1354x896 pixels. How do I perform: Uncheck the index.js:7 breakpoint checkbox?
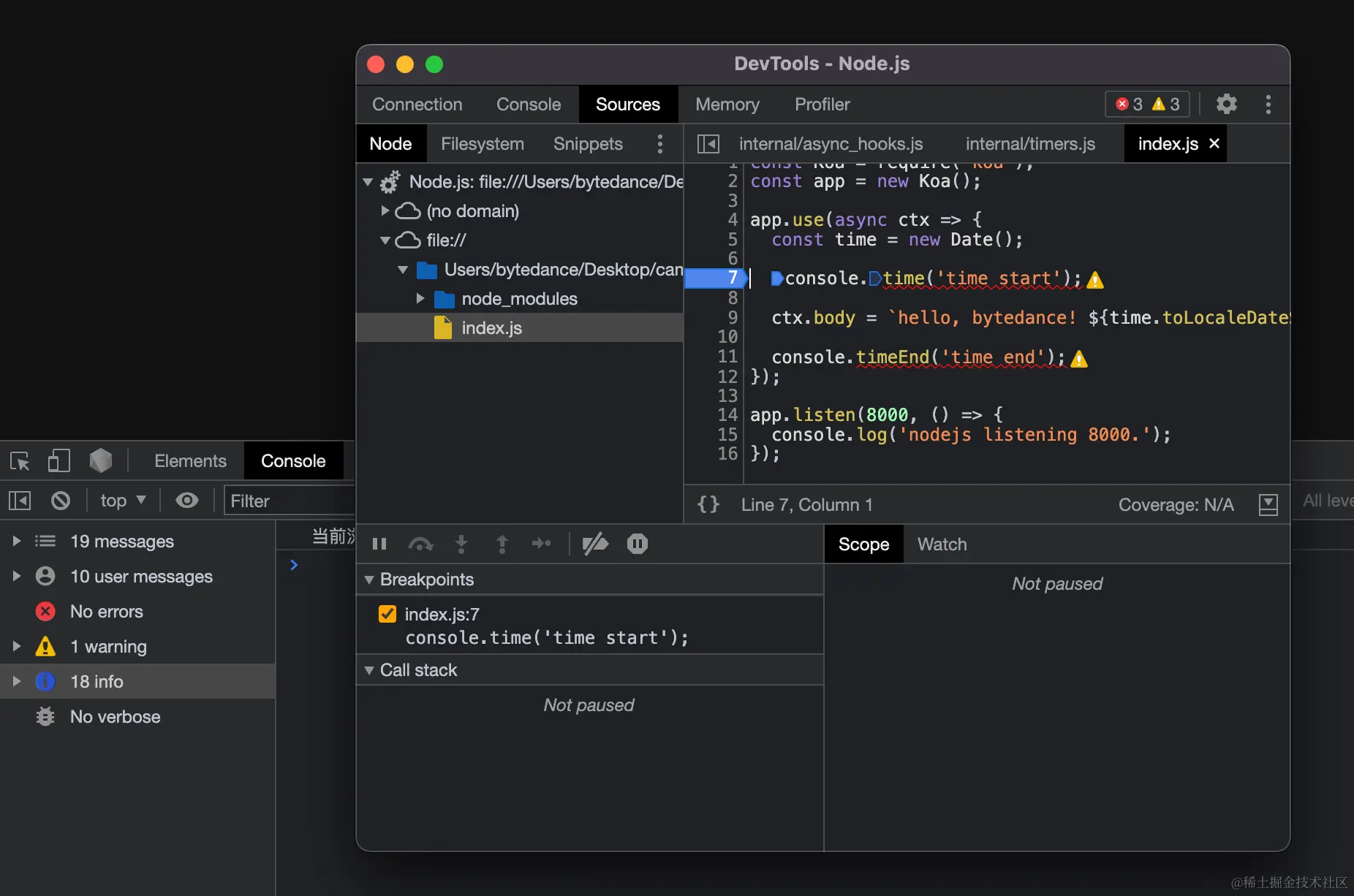387,614
